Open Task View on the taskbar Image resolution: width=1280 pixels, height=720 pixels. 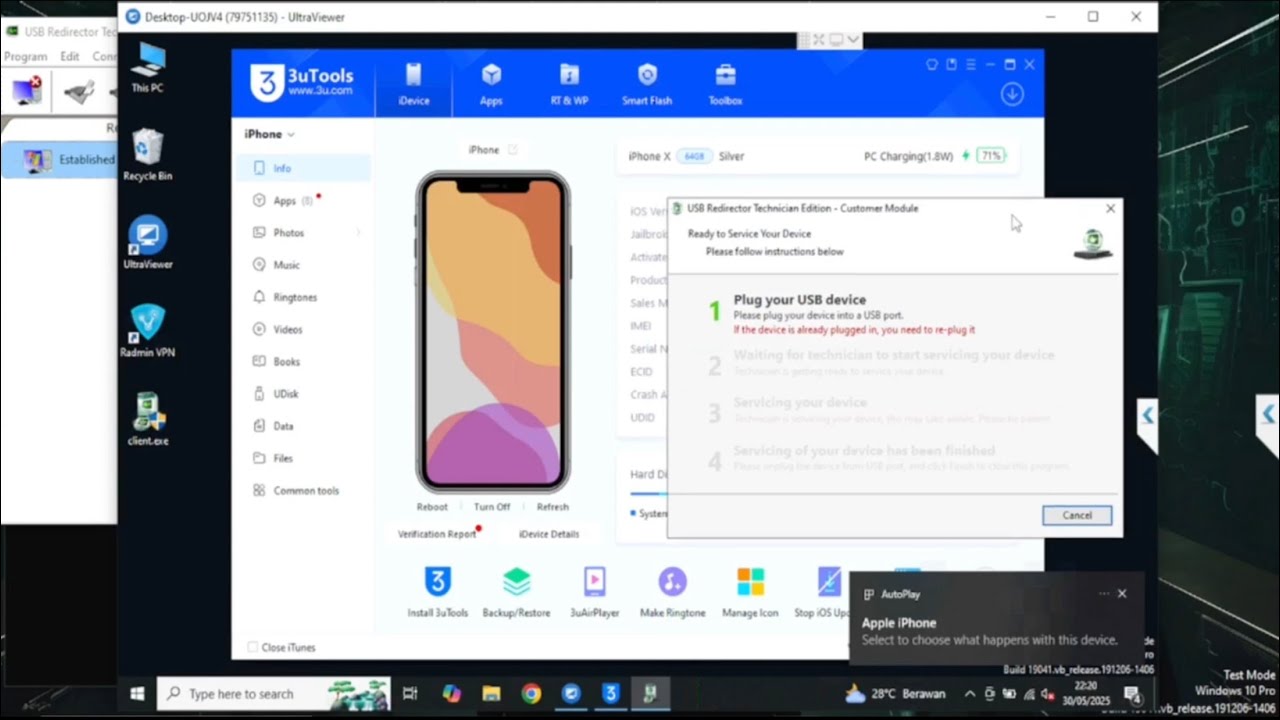[x=410, y=693]
